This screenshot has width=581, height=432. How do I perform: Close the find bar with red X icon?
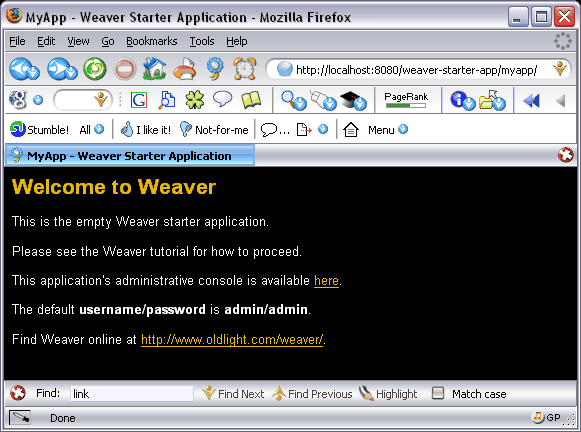point(18,393)
